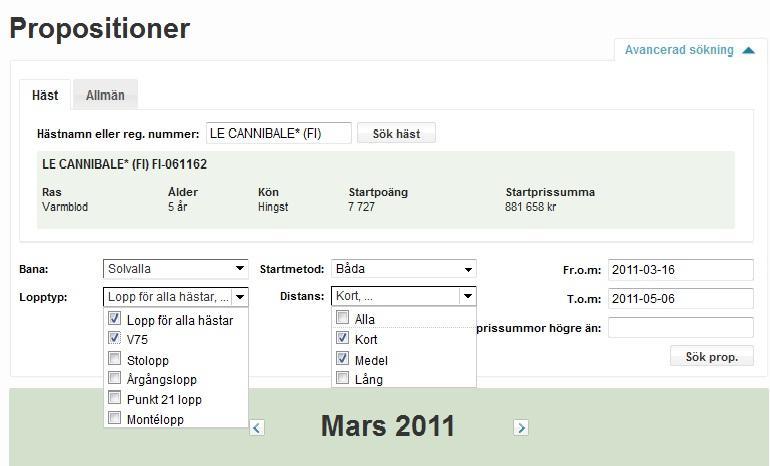
Task: Focus the horse name input field
Action: (x=279, y=133)
